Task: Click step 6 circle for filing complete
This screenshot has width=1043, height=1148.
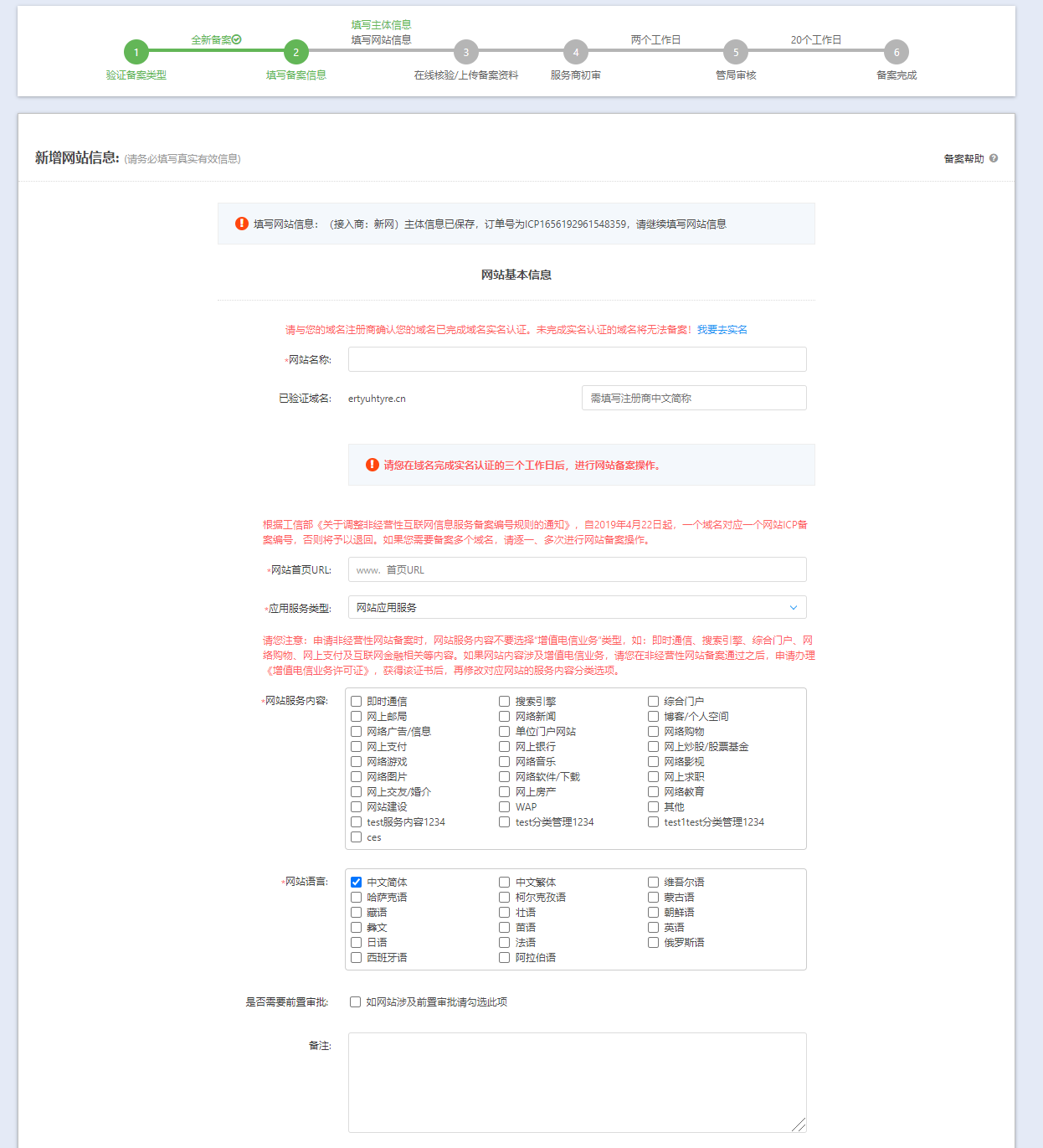Action: (x=897, y=52)
